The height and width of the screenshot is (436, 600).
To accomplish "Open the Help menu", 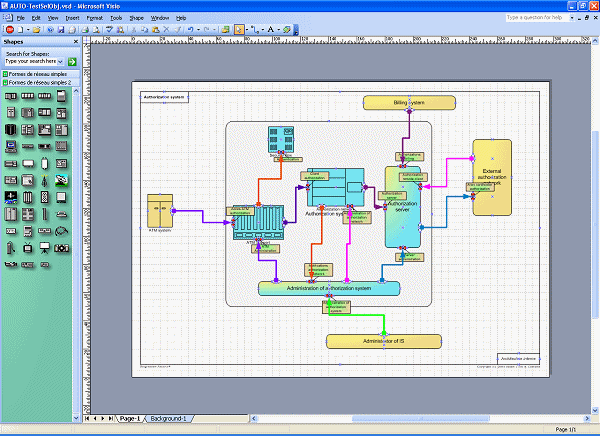I will (x=181, y=18).
